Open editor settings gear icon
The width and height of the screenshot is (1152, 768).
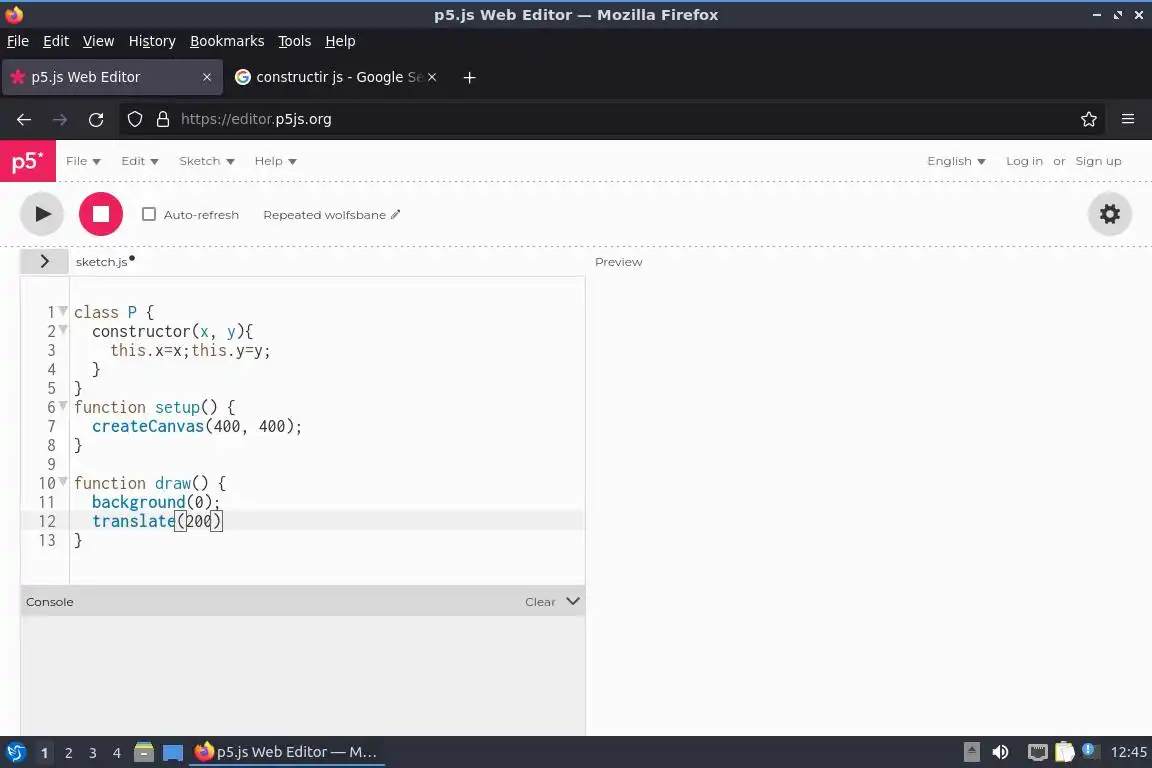click(x=1109, y=214)
